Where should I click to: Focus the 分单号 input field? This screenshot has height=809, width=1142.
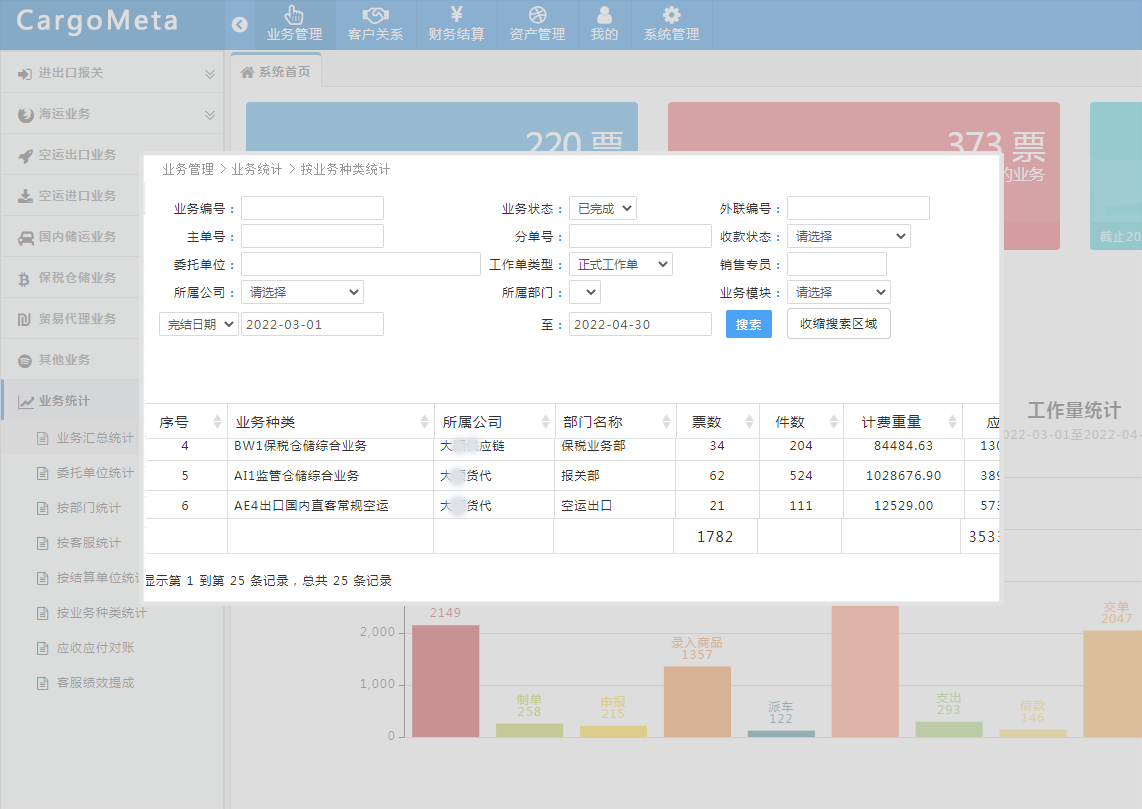click(x=640, y=236)
